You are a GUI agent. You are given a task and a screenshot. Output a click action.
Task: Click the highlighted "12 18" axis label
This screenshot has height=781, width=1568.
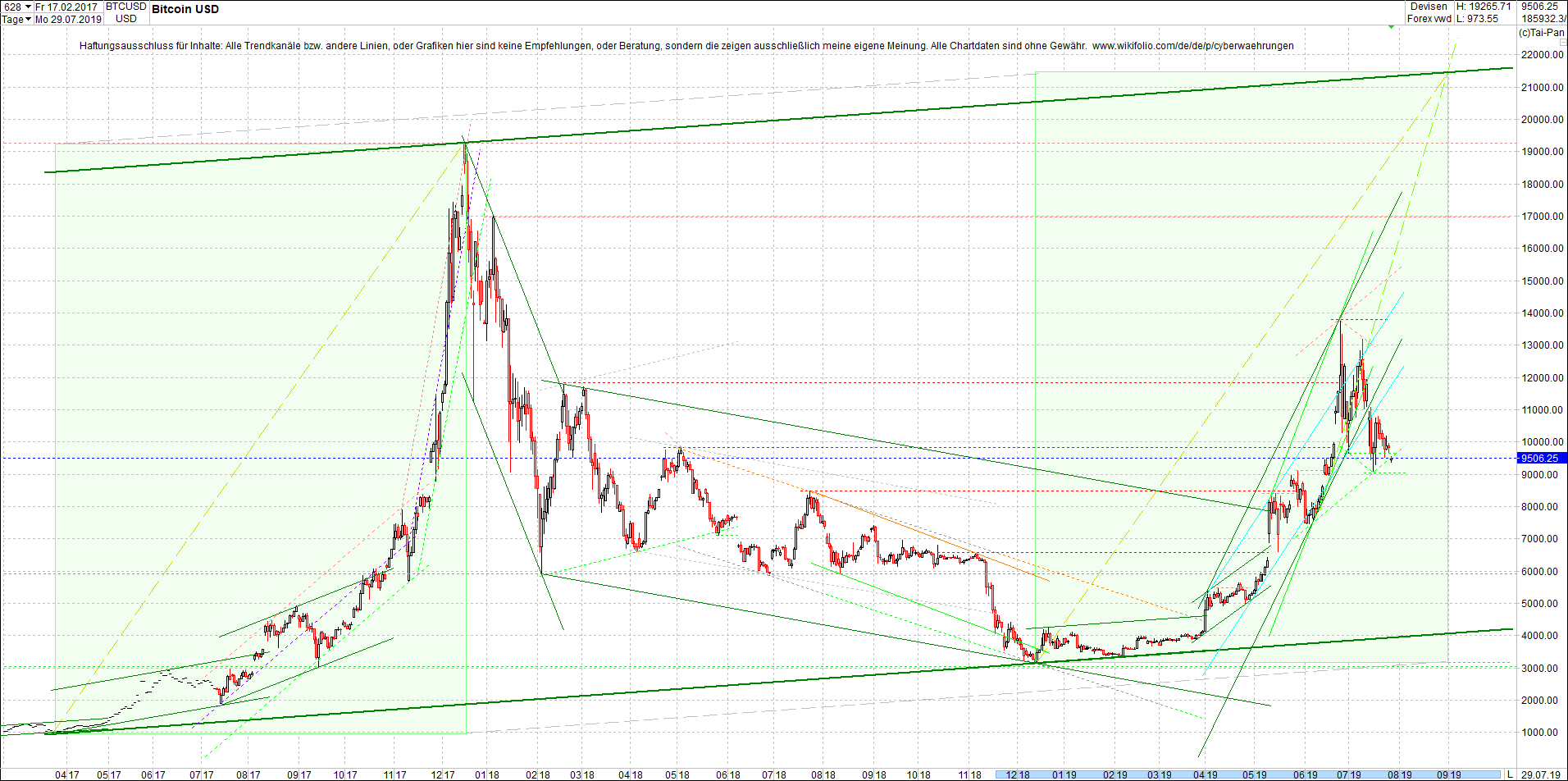[x=1017, y=774]
